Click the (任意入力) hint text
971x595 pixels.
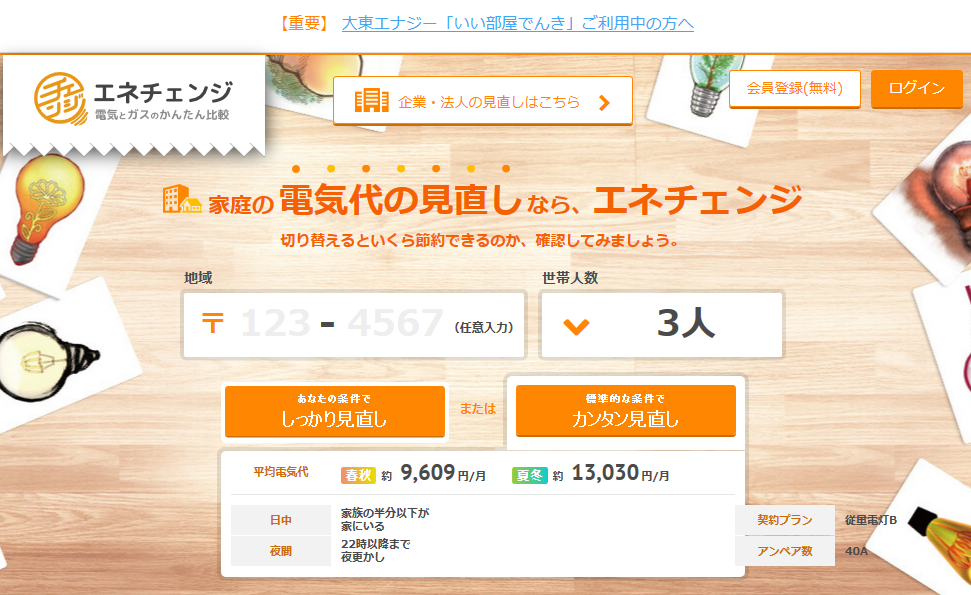tap(484, 328)
